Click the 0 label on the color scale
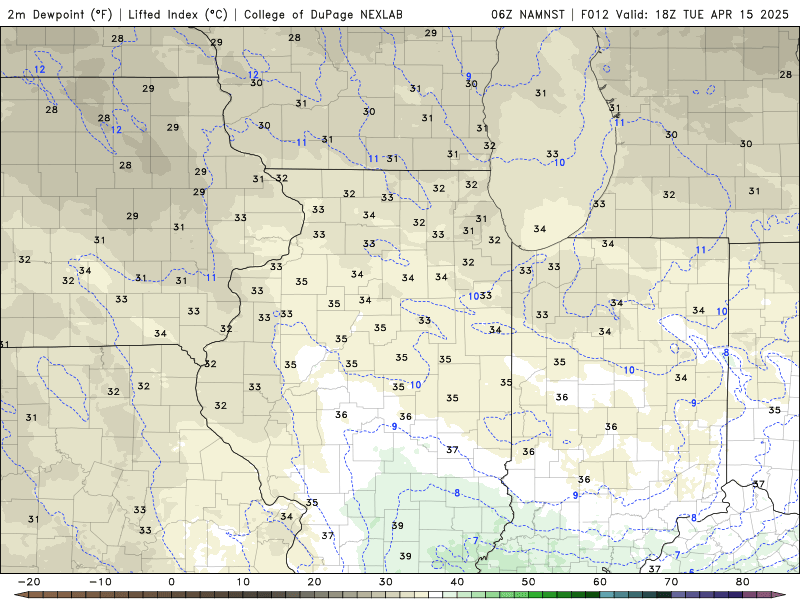The image size is (800, 600). pyautogui.click(x=171, y=582)
